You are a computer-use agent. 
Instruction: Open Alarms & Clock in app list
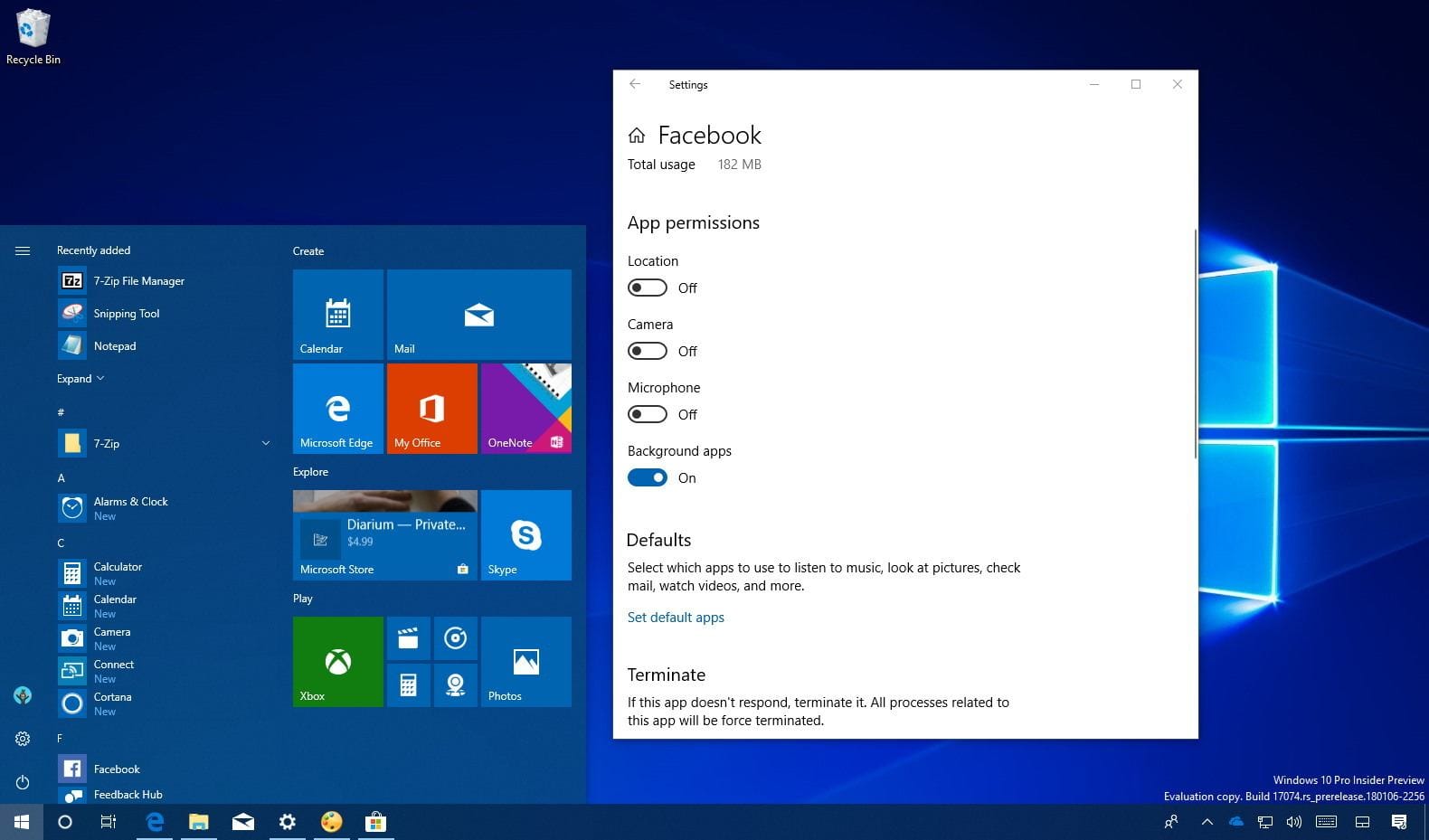[165, 508]
